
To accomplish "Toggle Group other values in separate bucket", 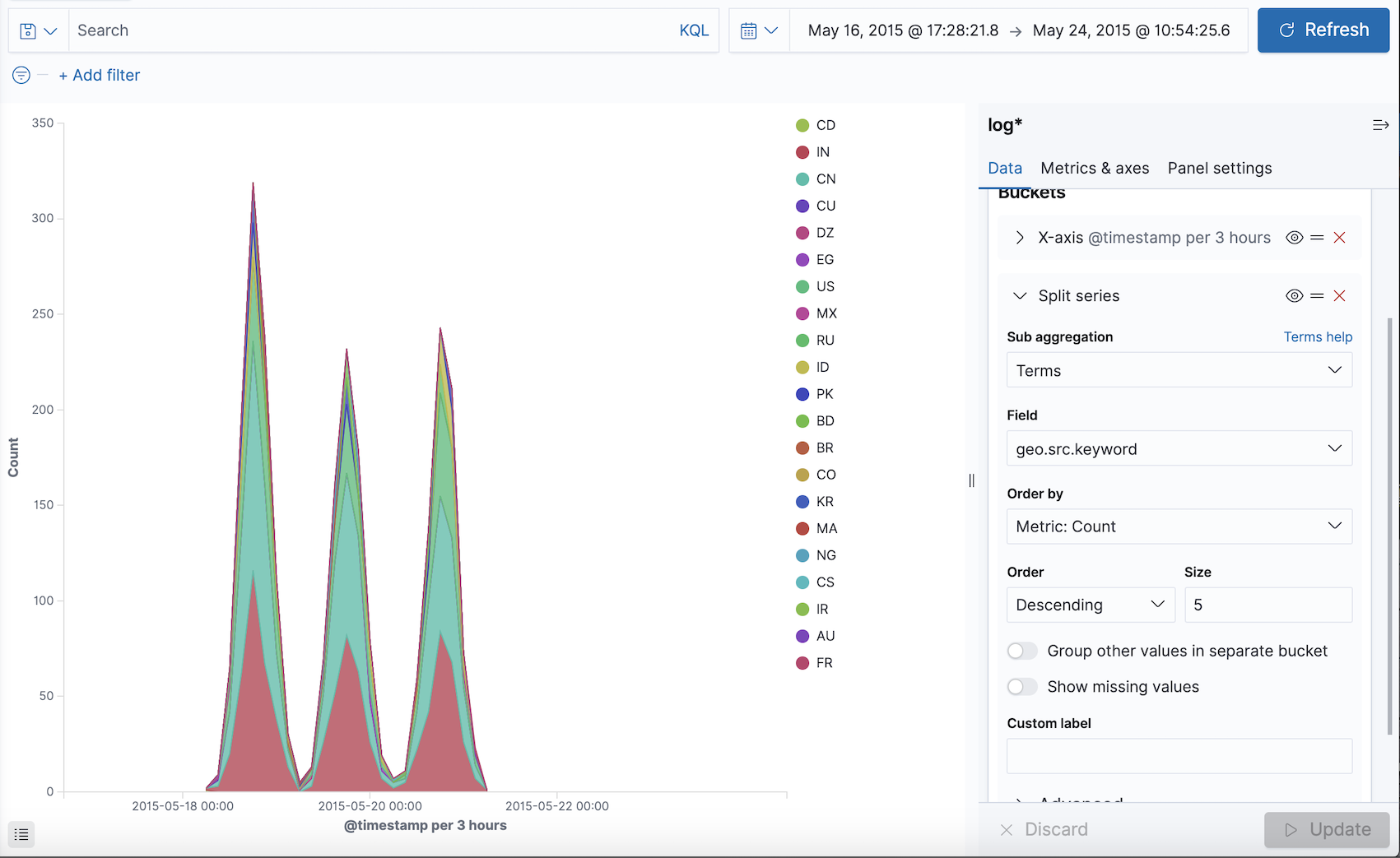I will click(x=1022, y=652).
